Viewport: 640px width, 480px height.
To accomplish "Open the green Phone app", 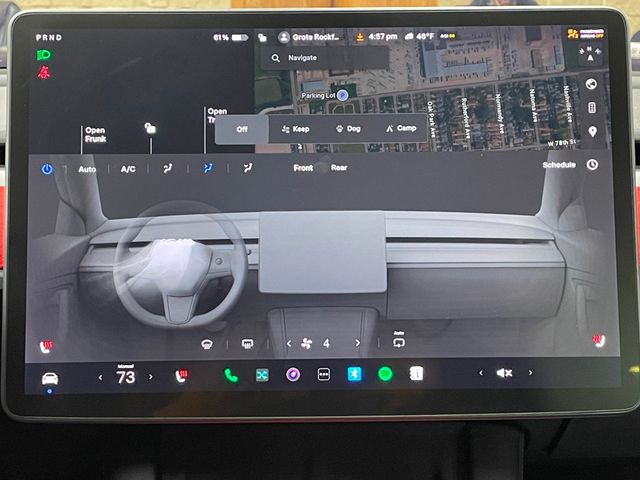I will point(231,375).
